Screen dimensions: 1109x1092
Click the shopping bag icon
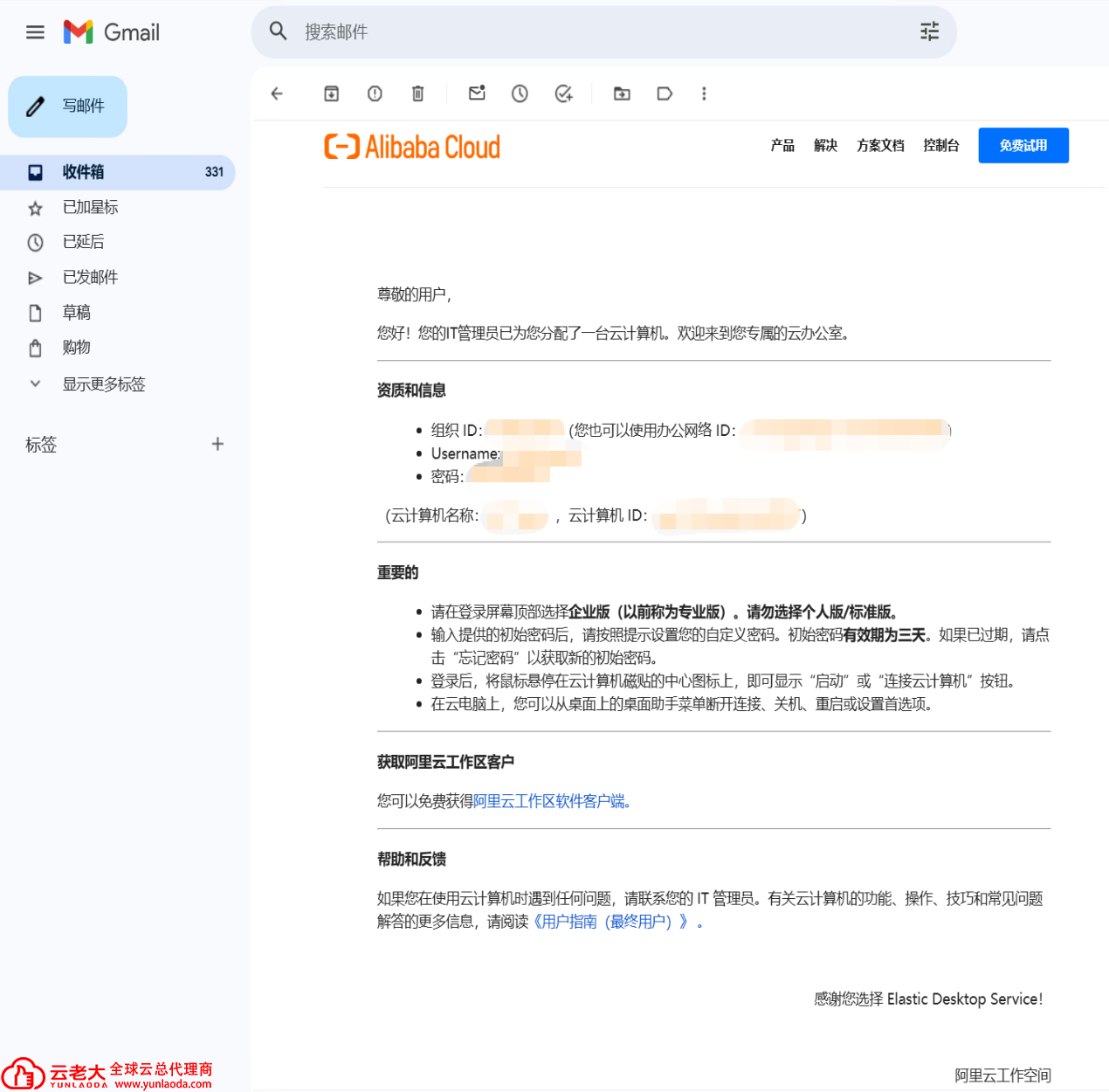pos(35,348)
